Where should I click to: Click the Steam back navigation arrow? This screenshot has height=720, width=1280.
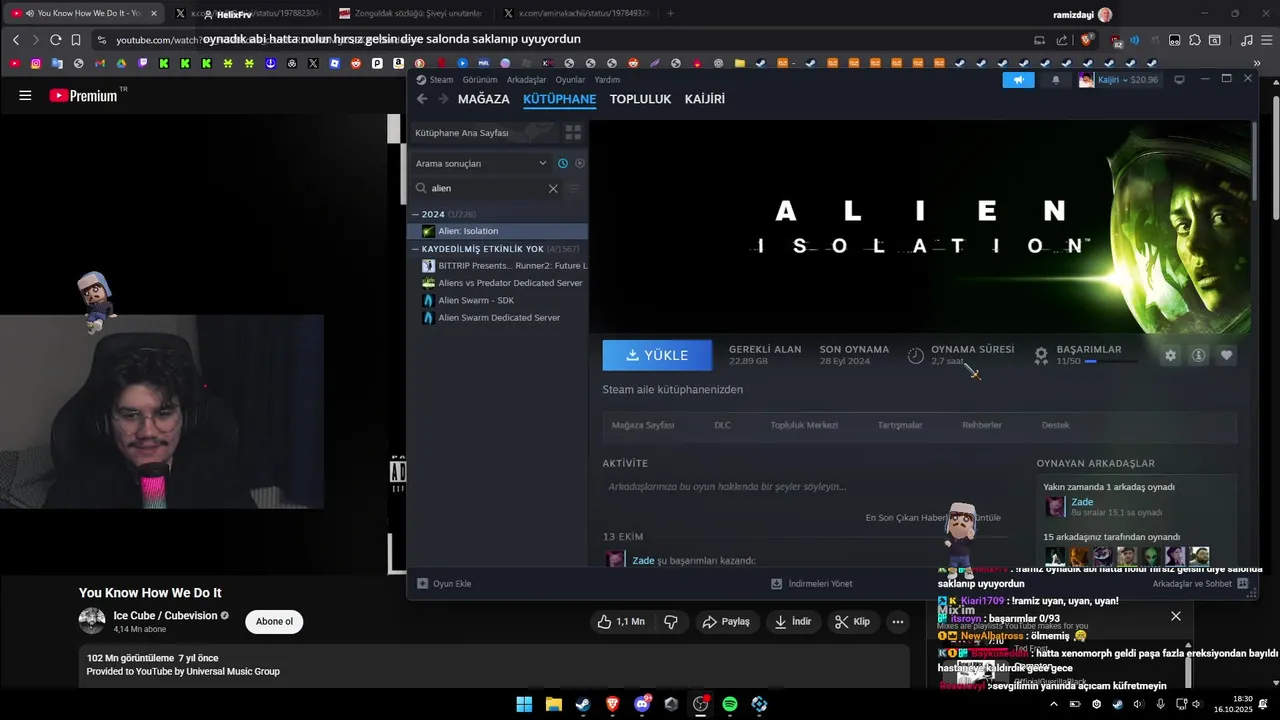[422, 99]
